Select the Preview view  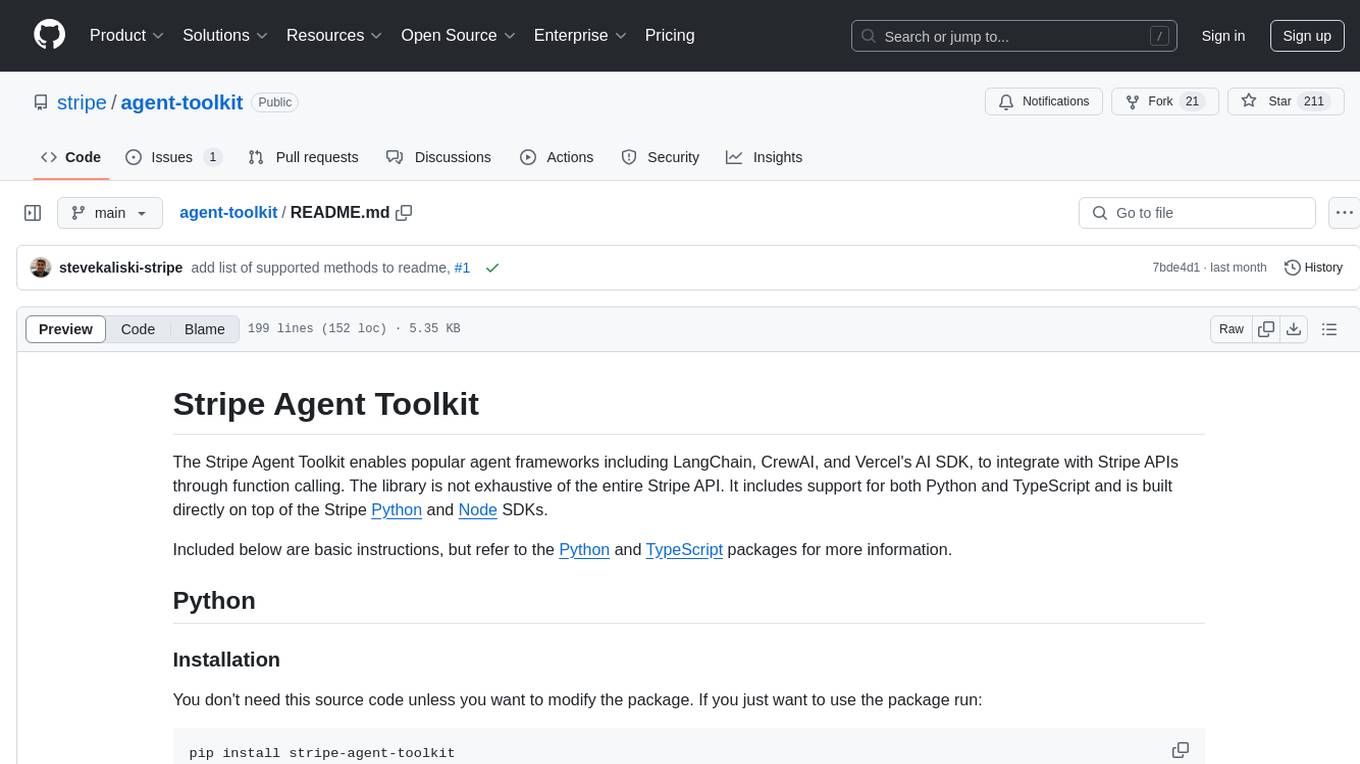pos(66,329)
